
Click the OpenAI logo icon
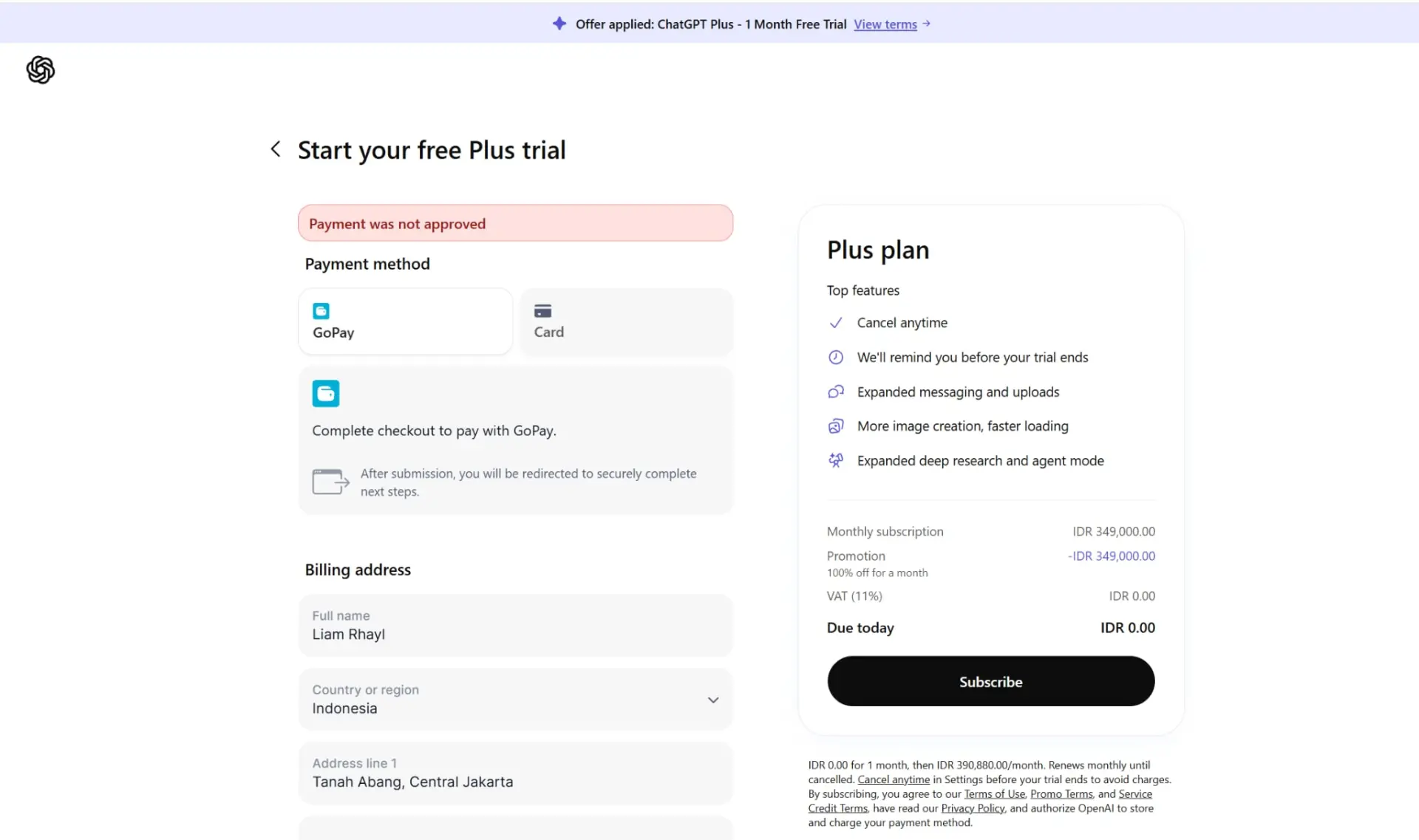[x=41, y=70]
